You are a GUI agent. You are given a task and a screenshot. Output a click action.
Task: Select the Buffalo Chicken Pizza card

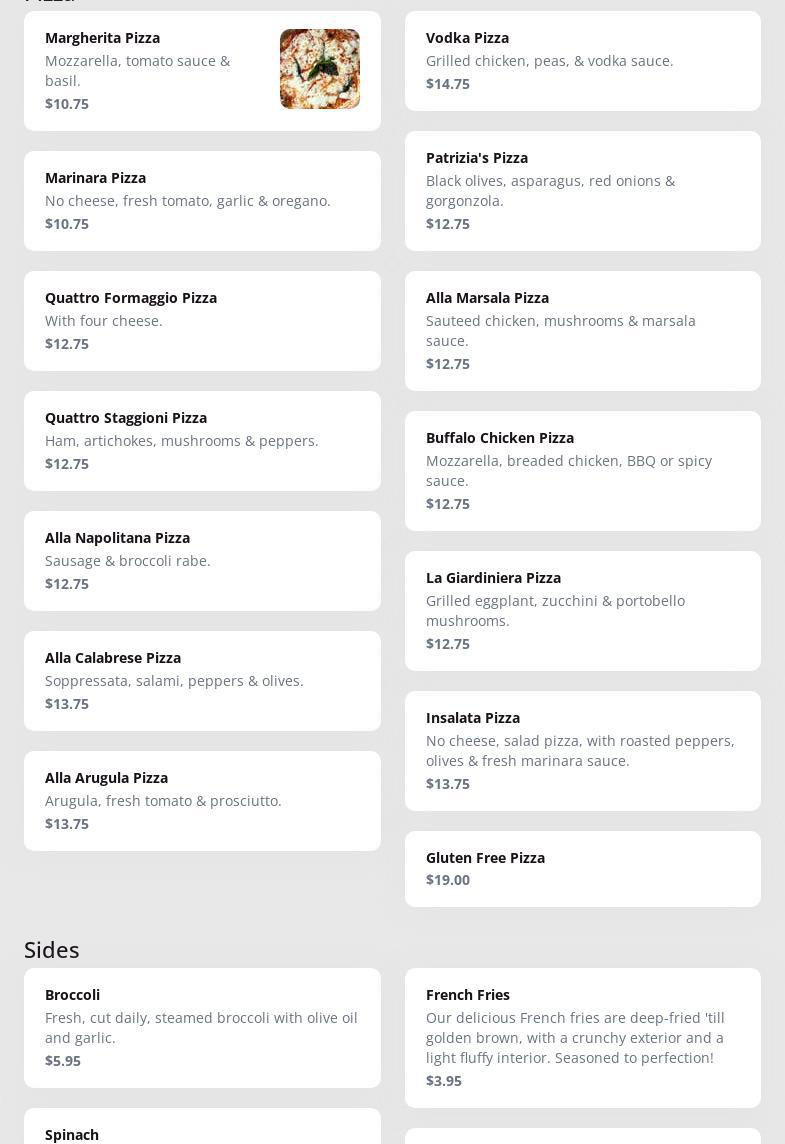tap(582, 471)
